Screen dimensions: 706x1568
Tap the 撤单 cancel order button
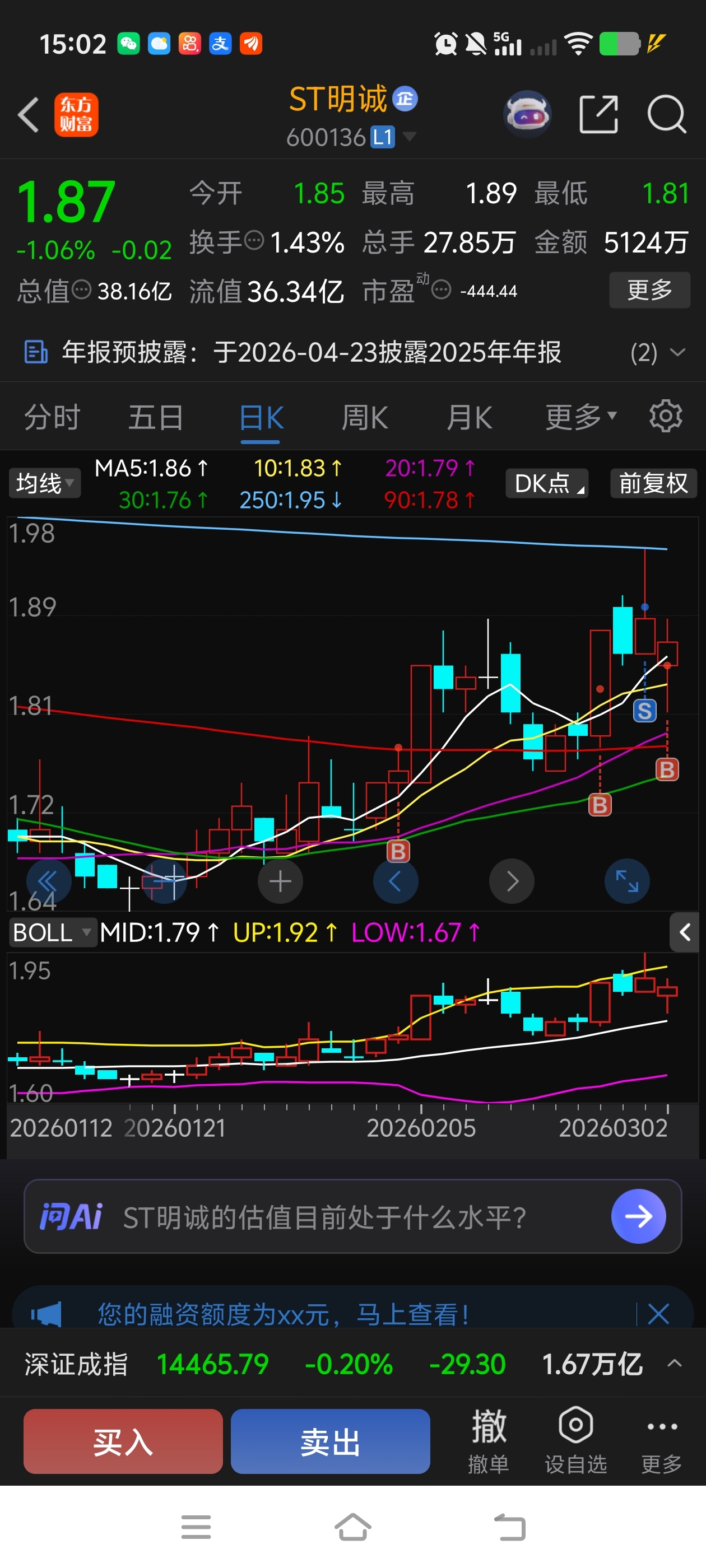(x=489, y=1441)
